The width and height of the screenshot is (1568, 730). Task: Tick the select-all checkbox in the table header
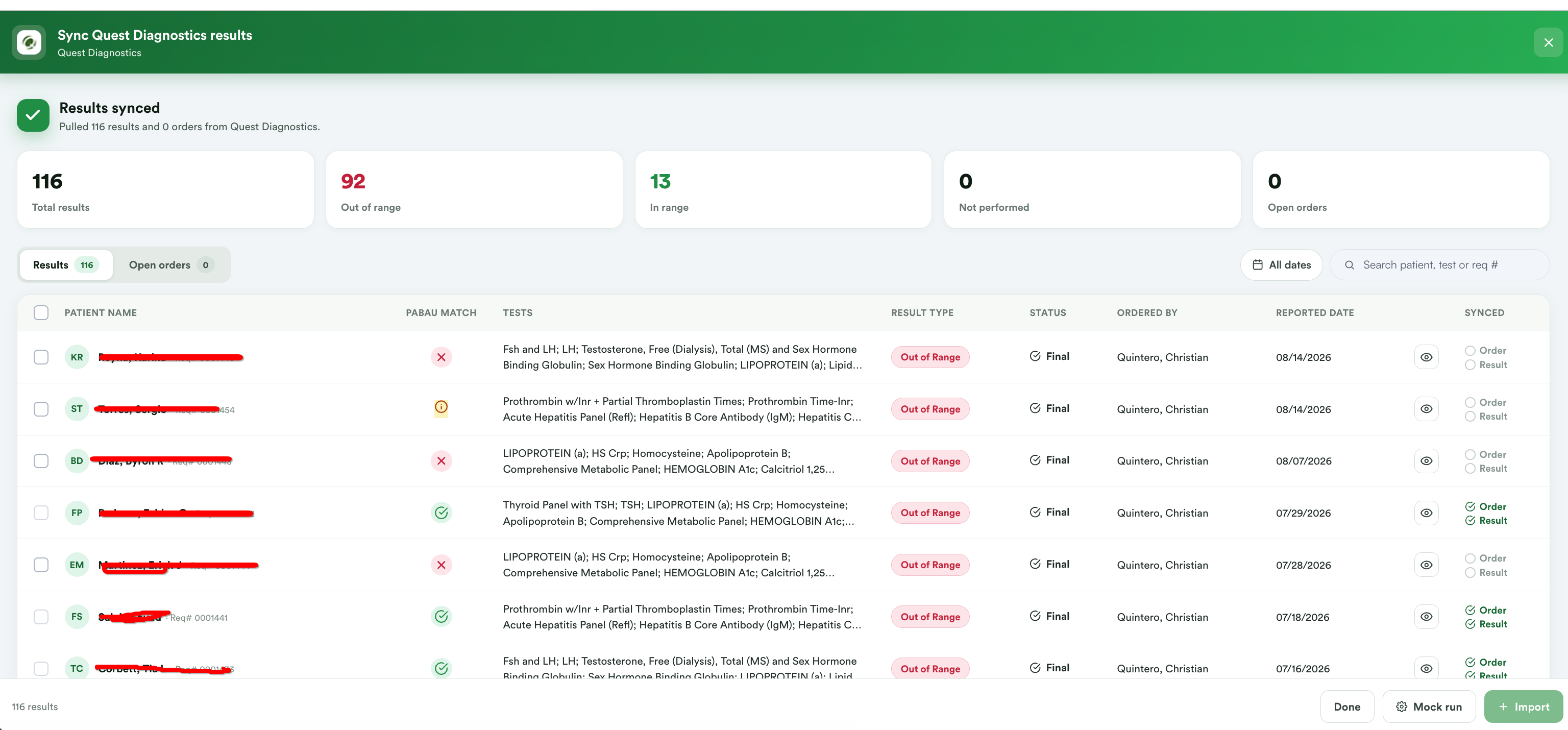[41, 312]
